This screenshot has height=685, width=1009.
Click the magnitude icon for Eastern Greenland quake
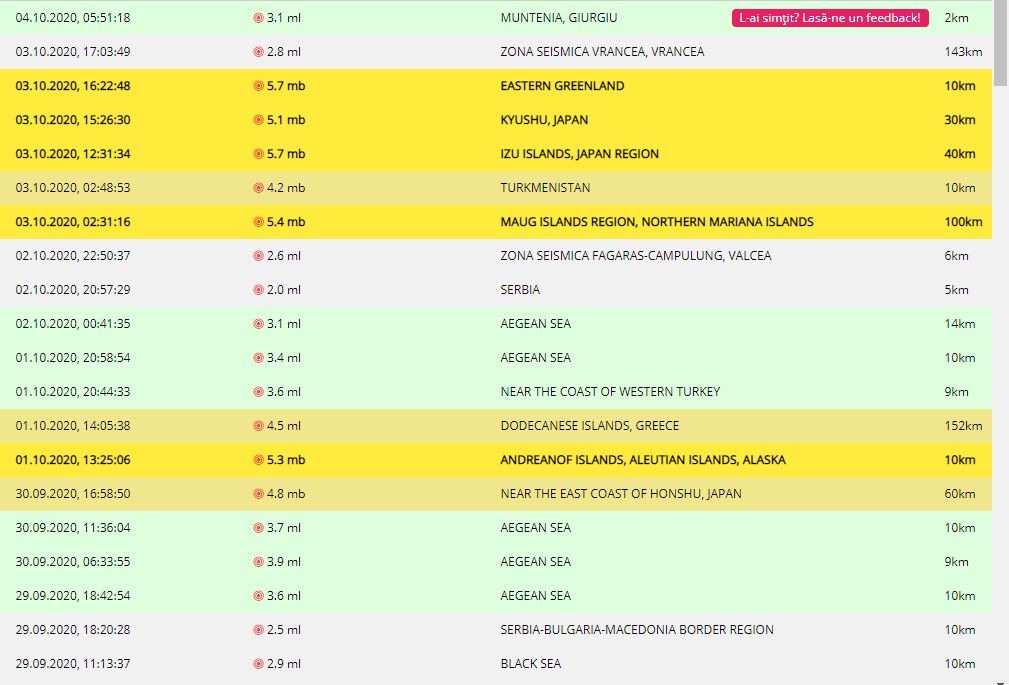[258, 86]
